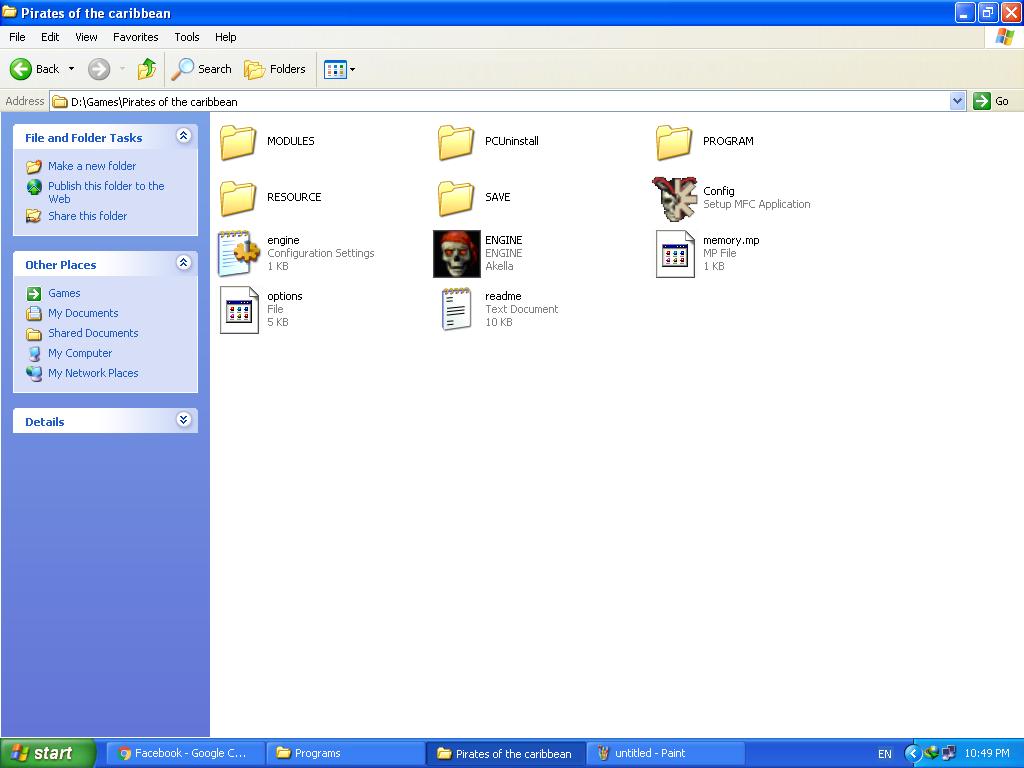Open the Search pane
This screenshot has width=1024, height=768.
pos(201,69)
